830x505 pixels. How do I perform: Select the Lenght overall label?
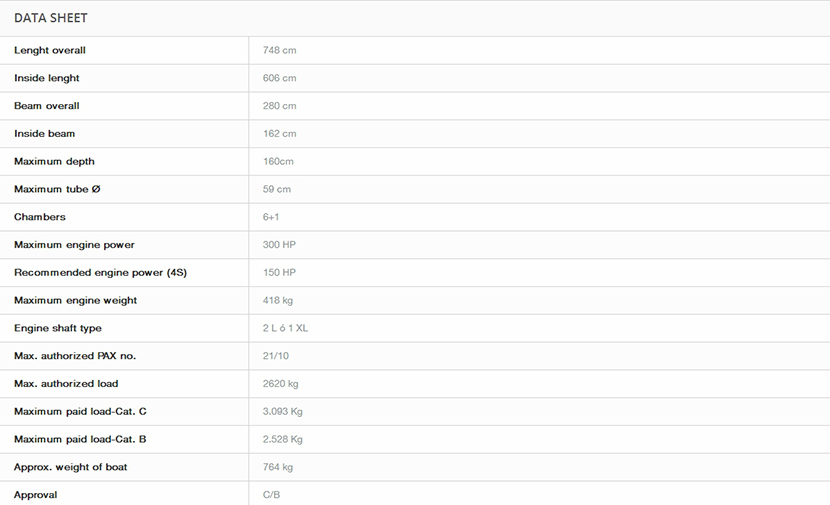tap(50, 50)
